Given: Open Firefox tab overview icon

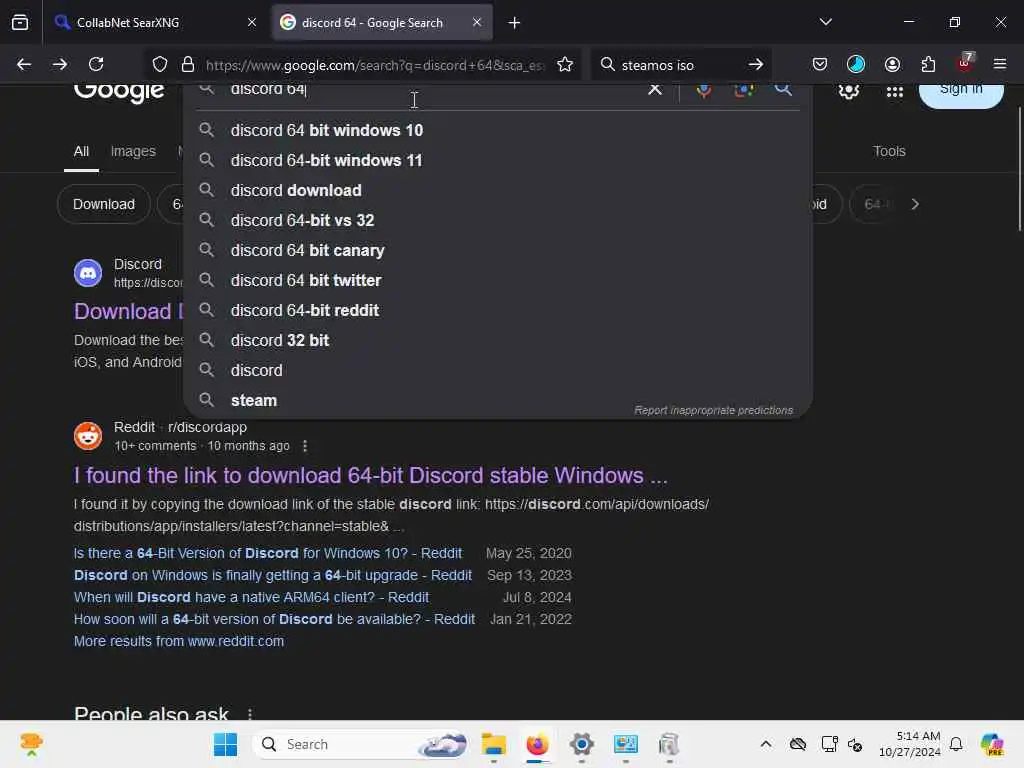Looking at the screenshot, I should (20, 22).
